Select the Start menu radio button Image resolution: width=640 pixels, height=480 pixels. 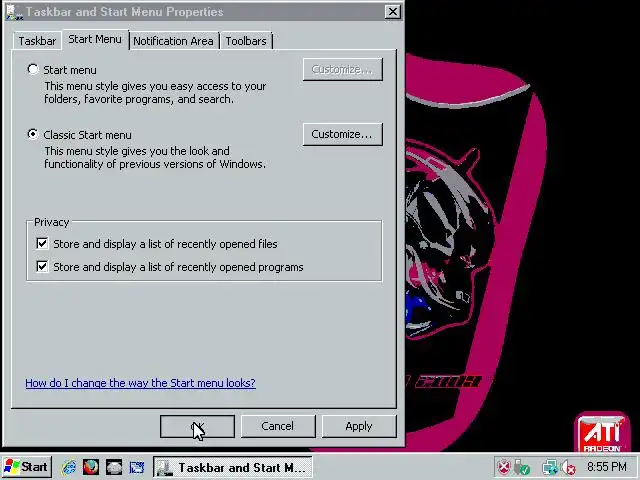click(33, 69)
